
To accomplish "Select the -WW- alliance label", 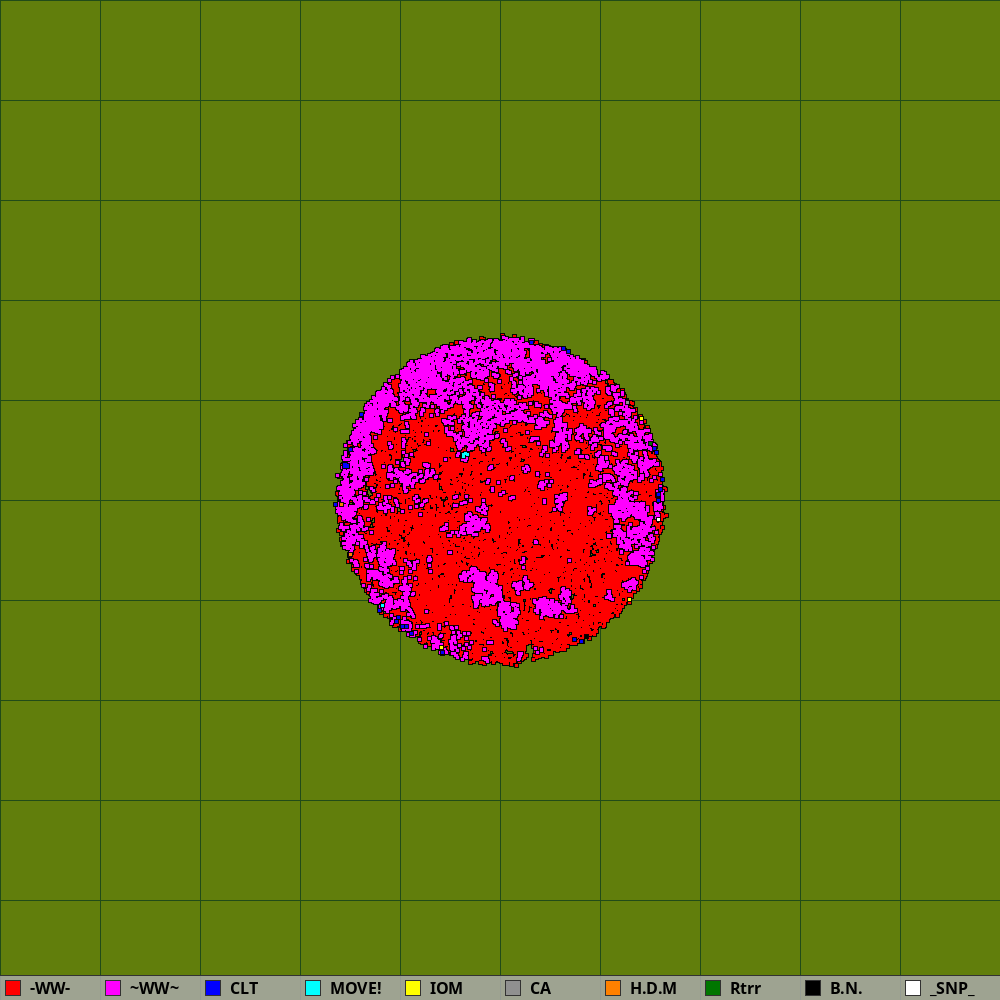I will [x=50, y=988].
